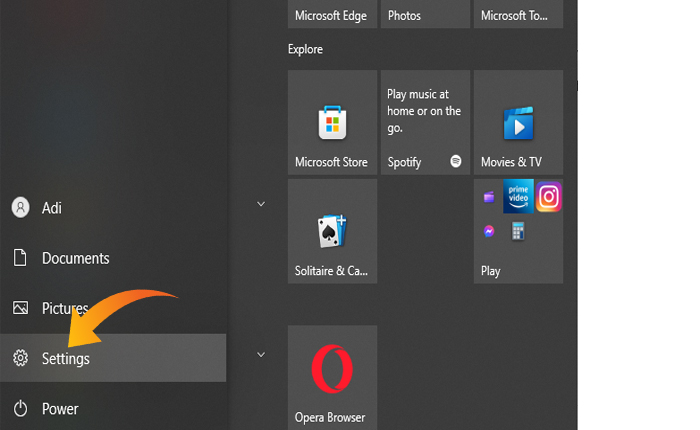Open the Movies & TV tile
Viewport: 700px width, 430px height.
tap(518, 123)
